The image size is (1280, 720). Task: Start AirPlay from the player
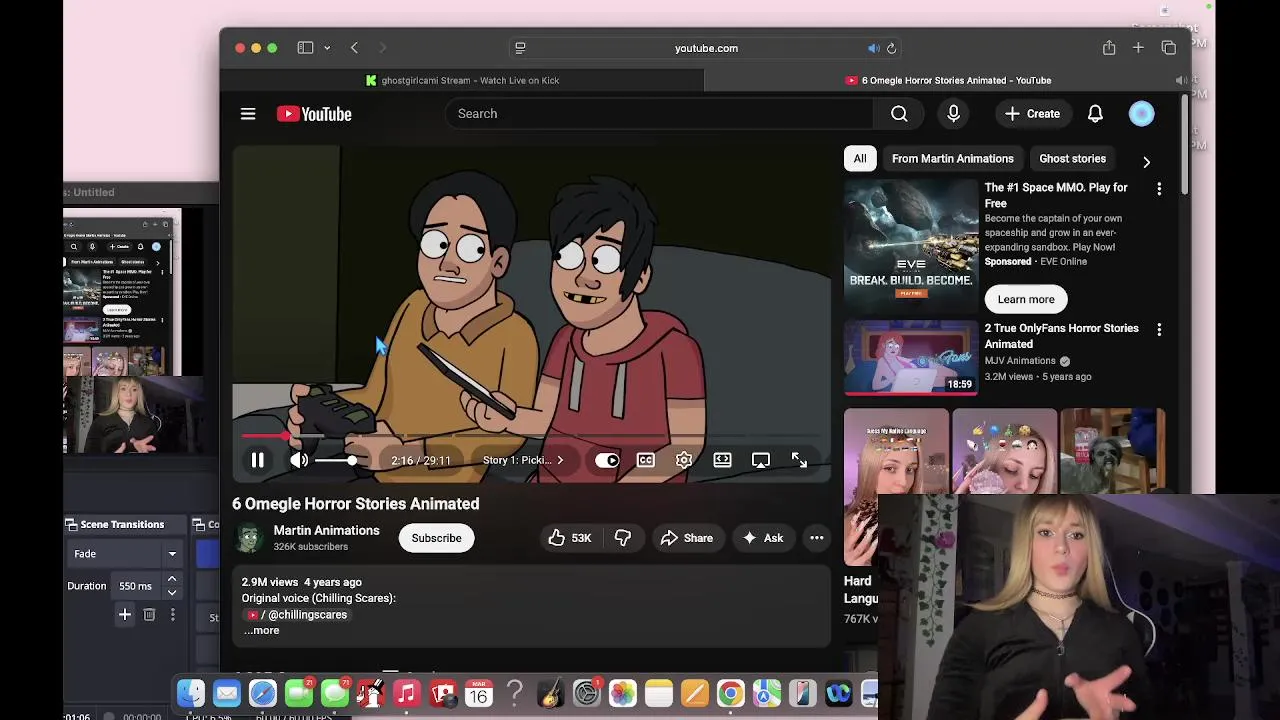[x=761, y=460]
